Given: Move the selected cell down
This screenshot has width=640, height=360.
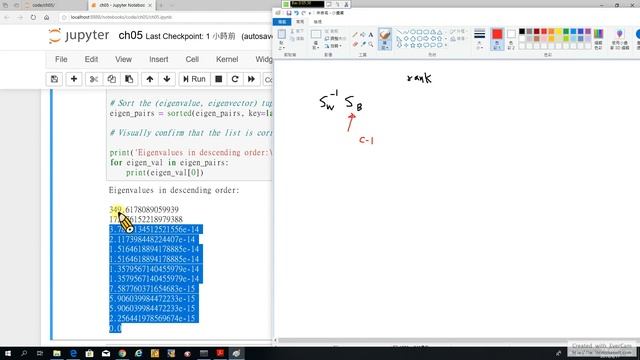Looking at the screenshot, I should pos(167,79).
